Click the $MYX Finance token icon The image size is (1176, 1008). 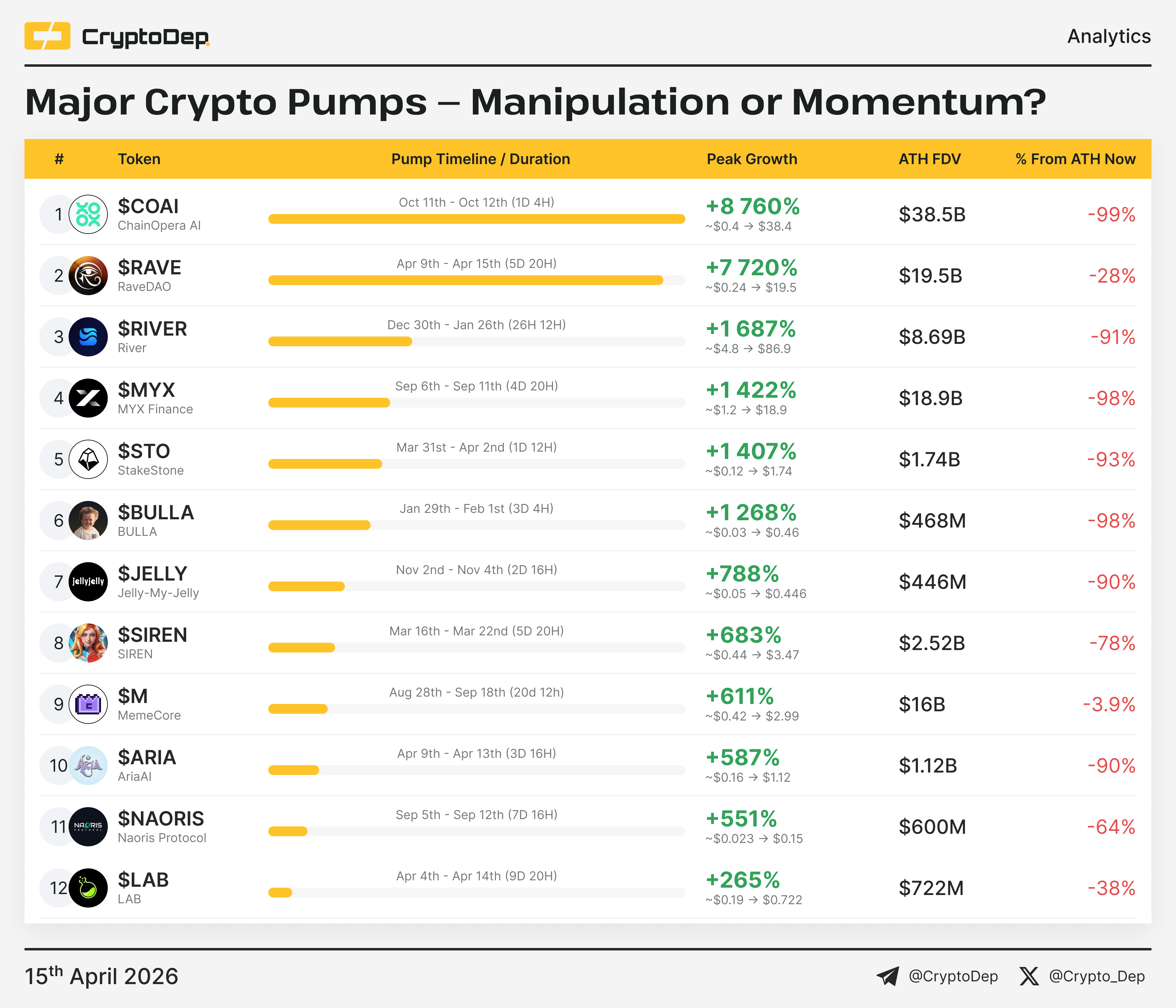[x=88, y=398]
